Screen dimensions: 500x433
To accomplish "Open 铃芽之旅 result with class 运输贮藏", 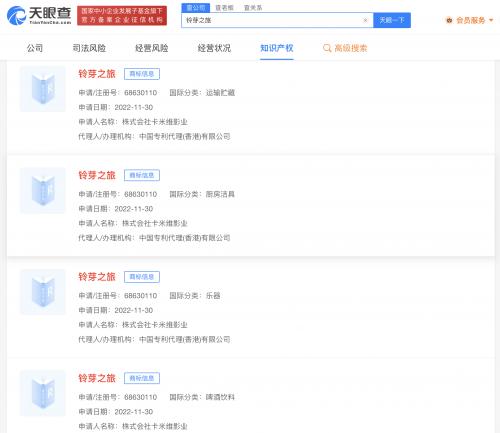I will click(97, 74).
